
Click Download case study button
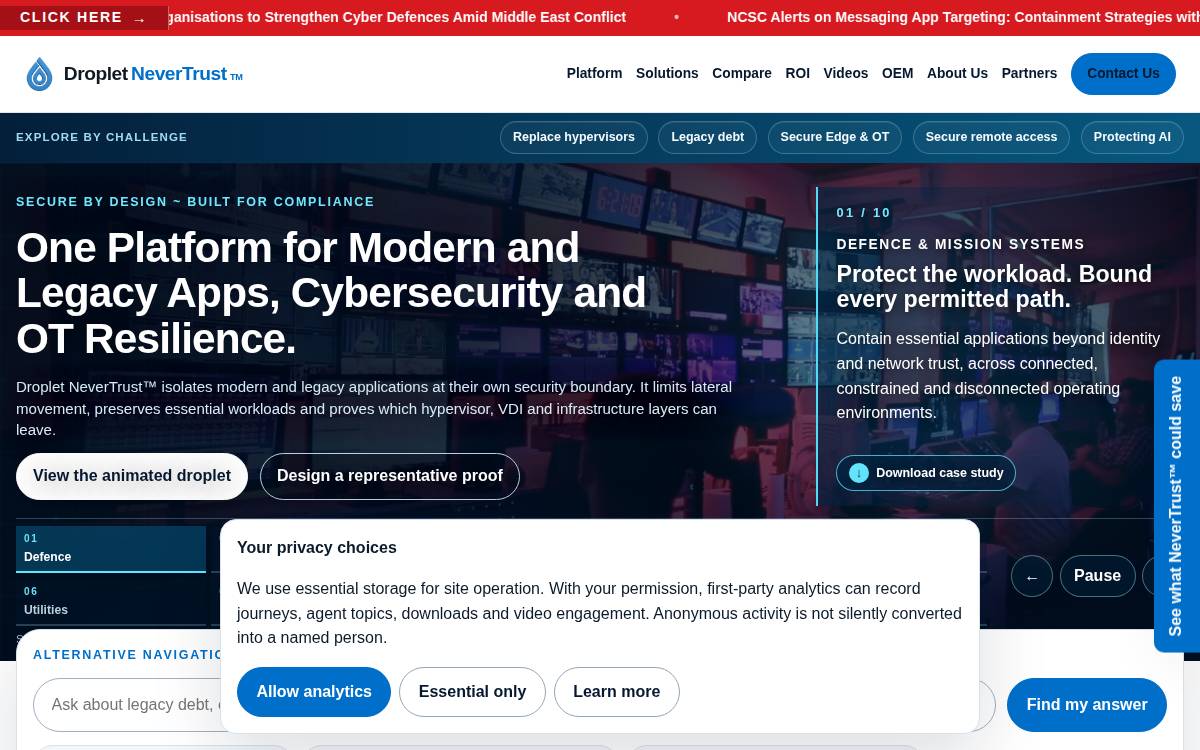(x=926, y=473)
